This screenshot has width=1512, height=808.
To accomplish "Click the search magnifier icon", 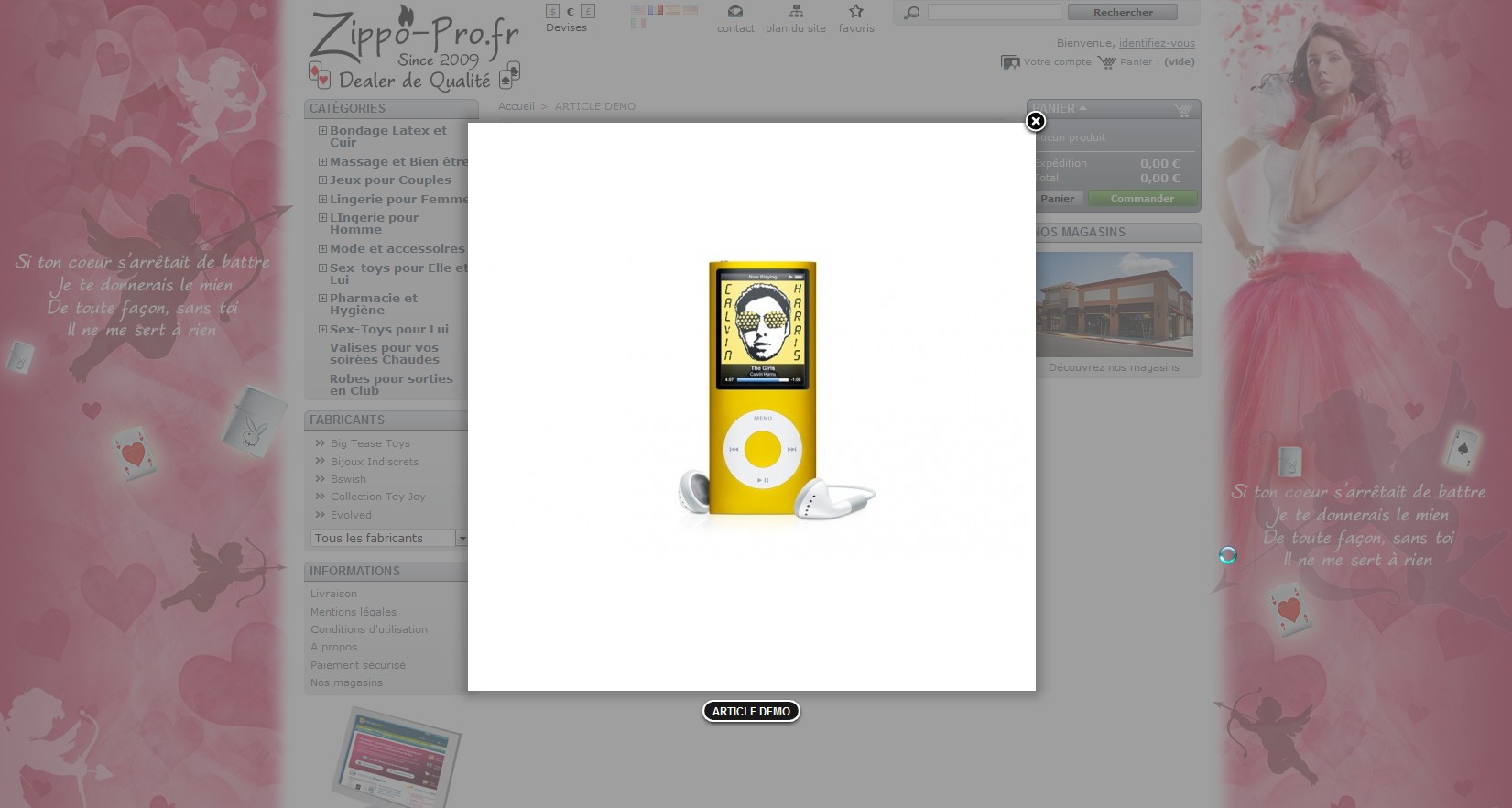I will point(911,12).
